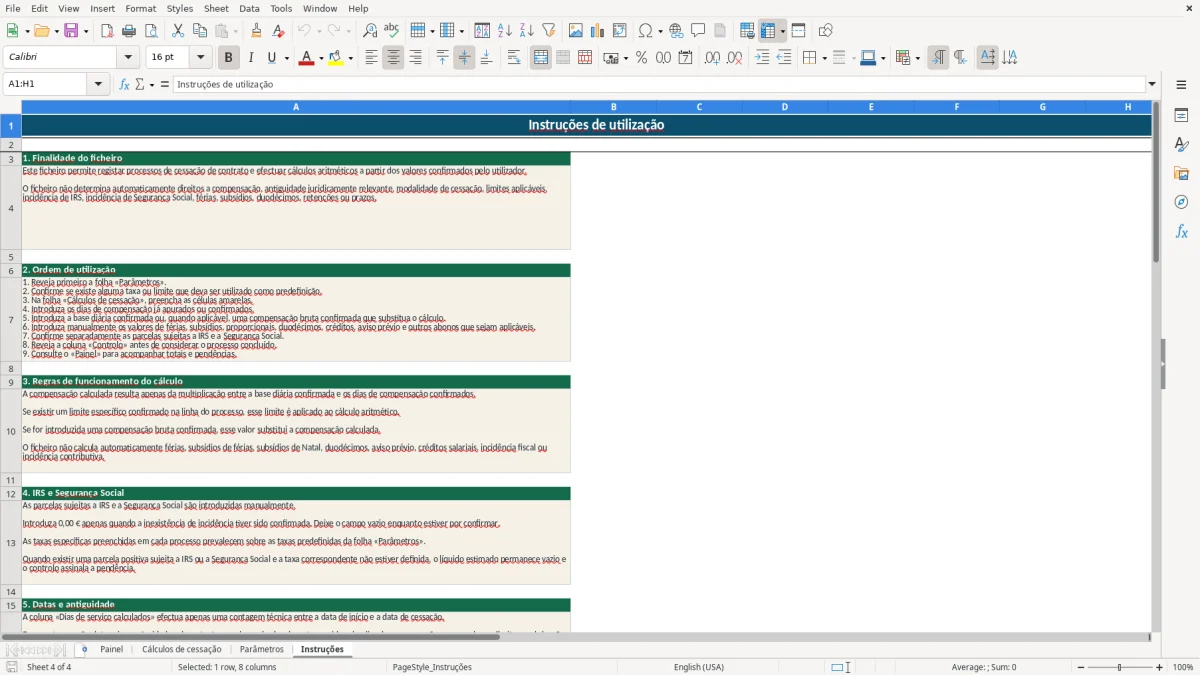Open Function Wizard fx icon
The height and width of the screenshot is (675, 1200).
[124, 84]
